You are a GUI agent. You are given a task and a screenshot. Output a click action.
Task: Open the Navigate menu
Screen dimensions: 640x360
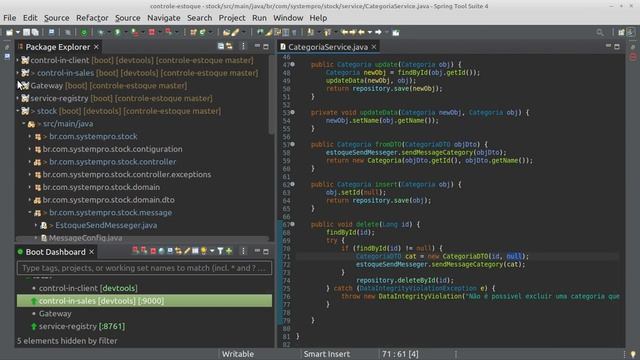tap(164, 18)
